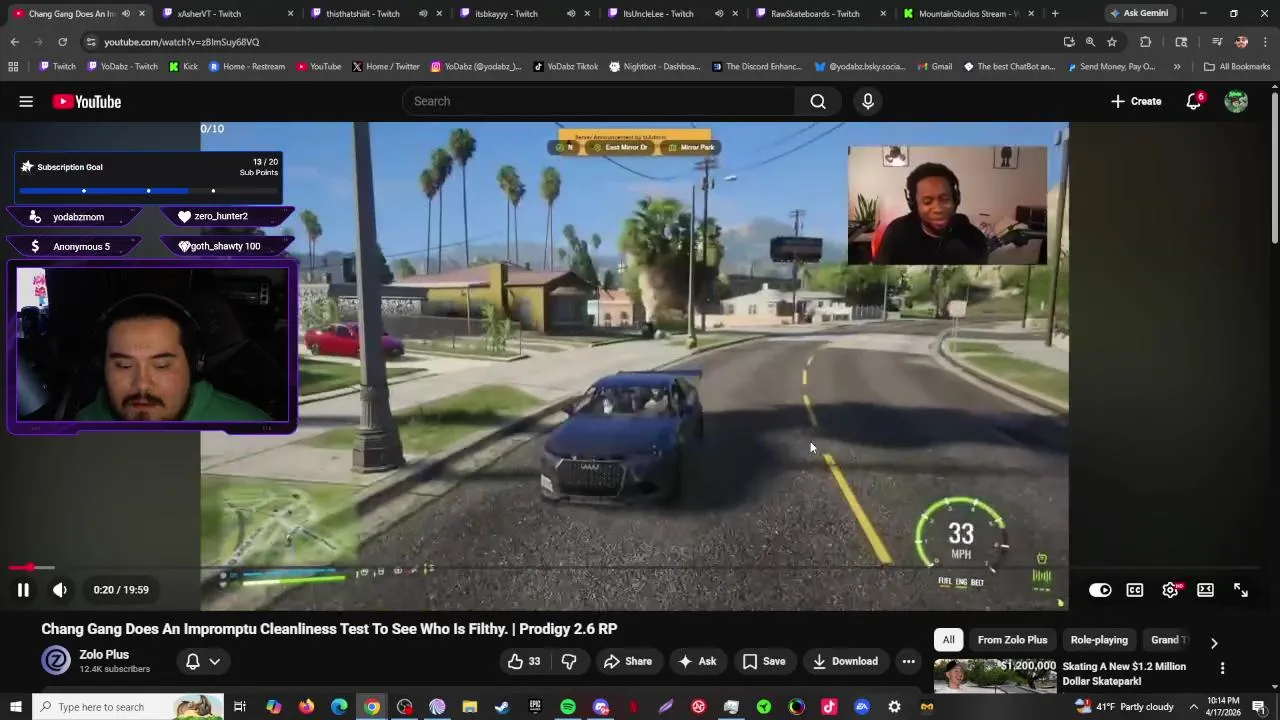Start voice search with the microphone icon
Image resolution: width=1280 pixels, height=720 pixels.
(x=868, y=101)
